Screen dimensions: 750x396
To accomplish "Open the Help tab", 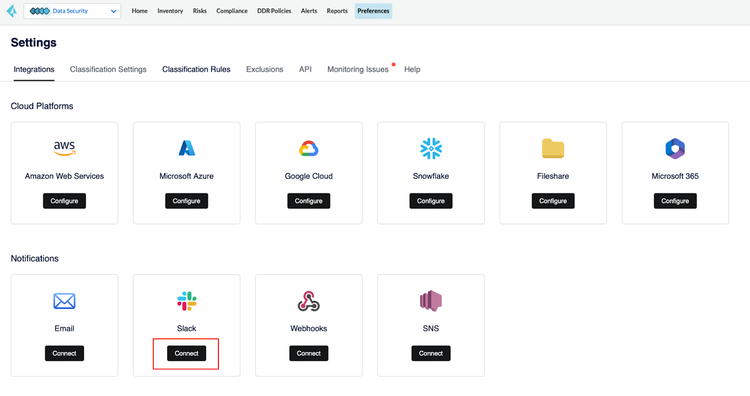I will pos(412,69).
